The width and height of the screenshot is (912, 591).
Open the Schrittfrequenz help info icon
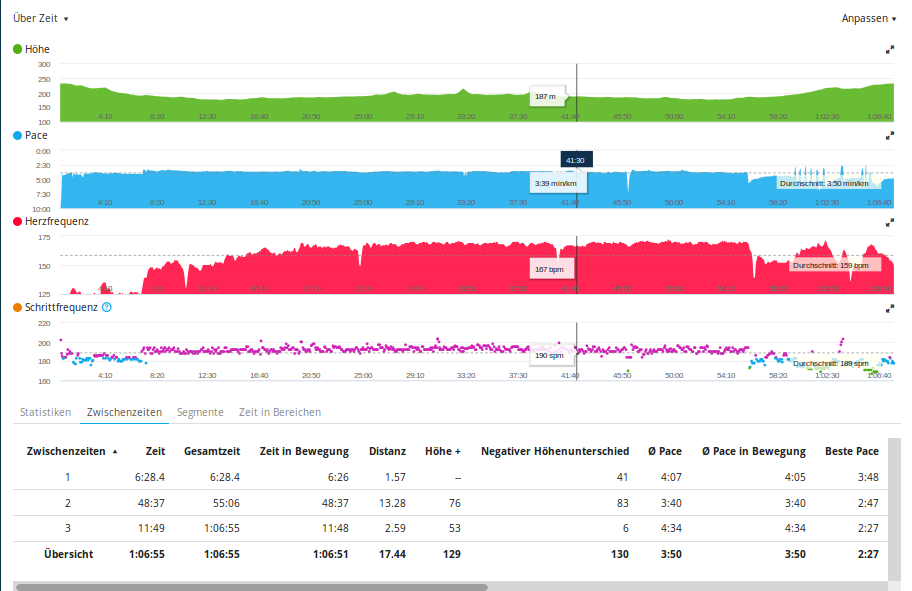107,308
